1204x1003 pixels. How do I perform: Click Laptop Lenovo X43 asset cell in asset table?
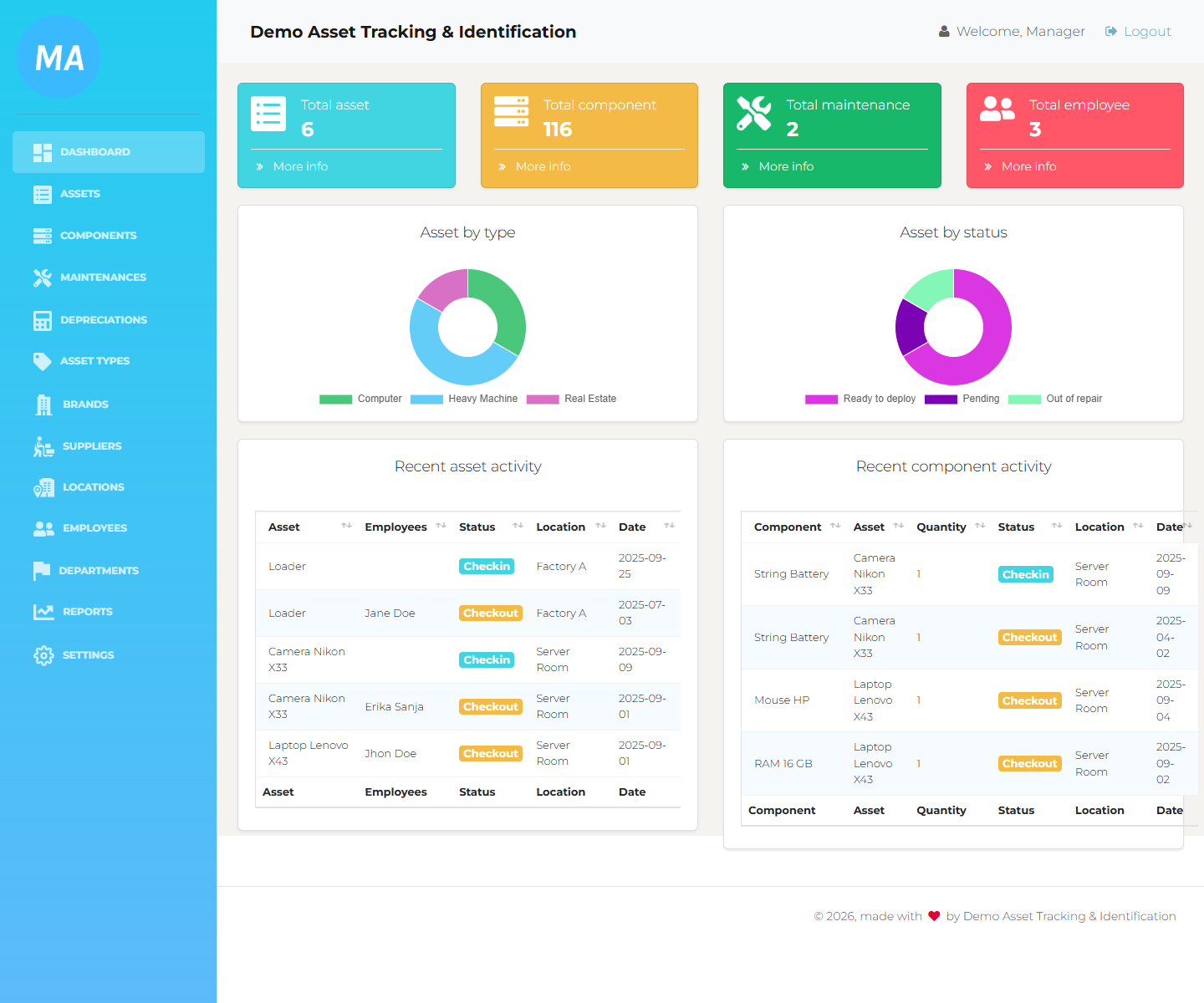tap(308, 754)
